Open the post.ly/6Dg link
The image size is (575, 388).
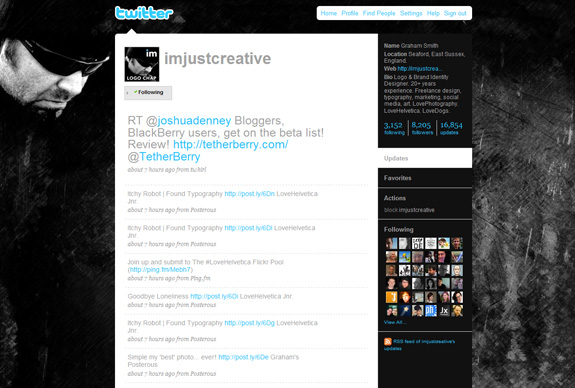(x=249, y=323)
